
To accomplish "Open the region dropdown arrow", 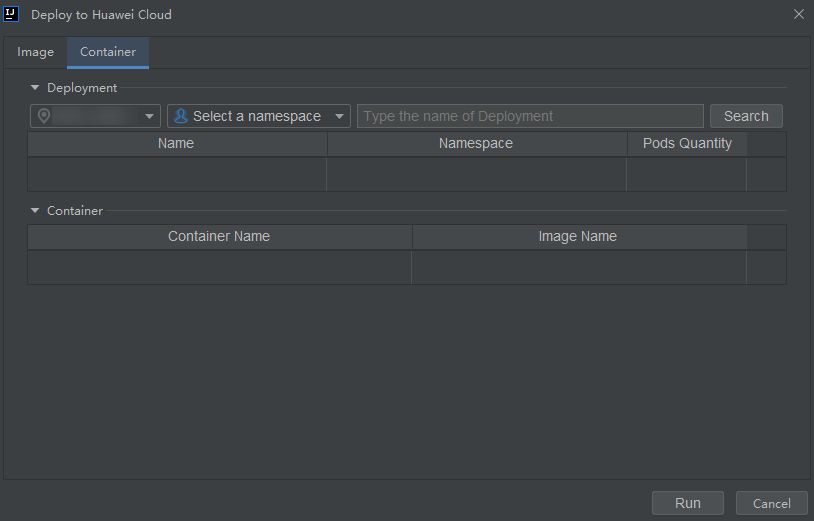I will pos(149,116).
